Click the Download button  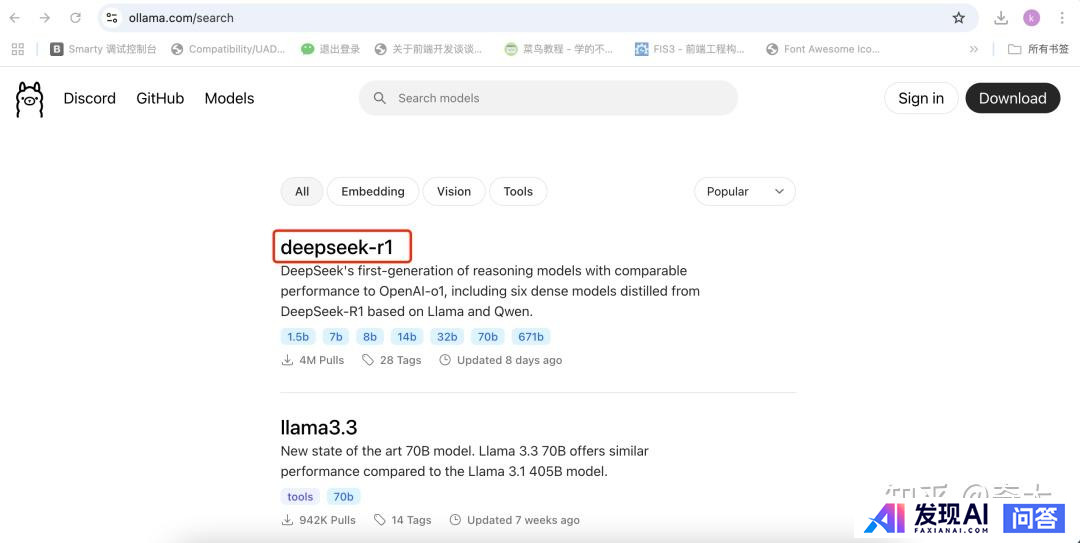pyautogui.click(x=1012, y=98)
